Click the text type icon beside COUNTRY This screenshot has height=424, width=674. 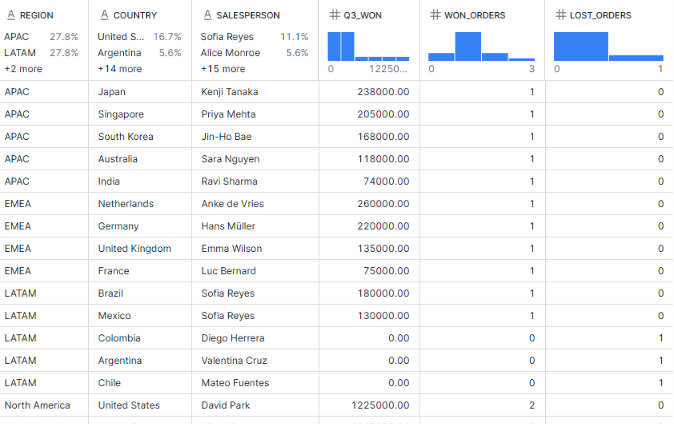(x=104, y=15)
